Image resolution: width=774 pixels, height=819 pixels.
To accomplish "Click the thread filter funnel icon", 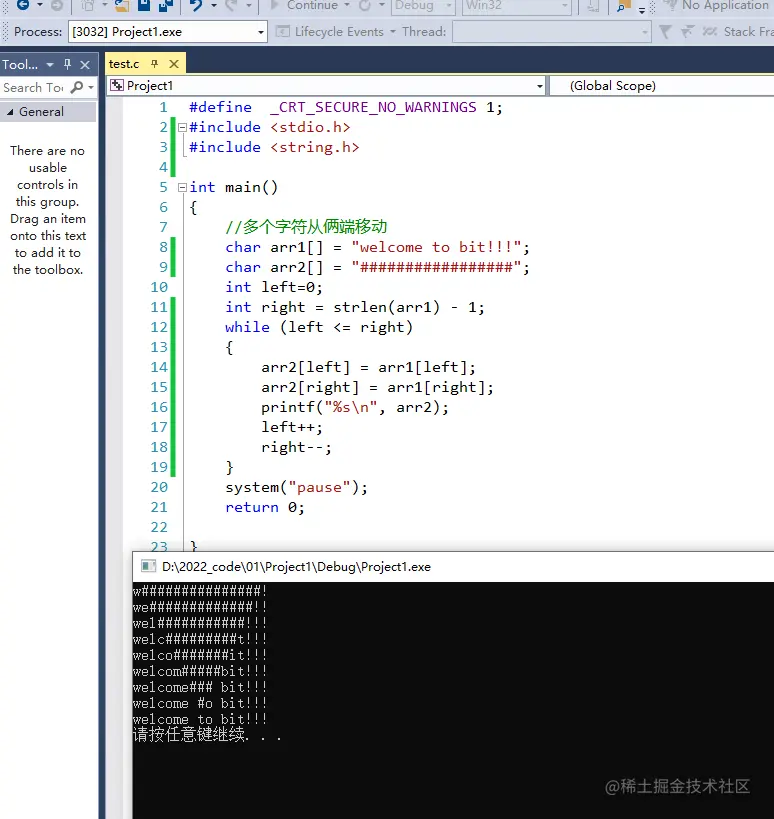I will [x=665, y=32].
